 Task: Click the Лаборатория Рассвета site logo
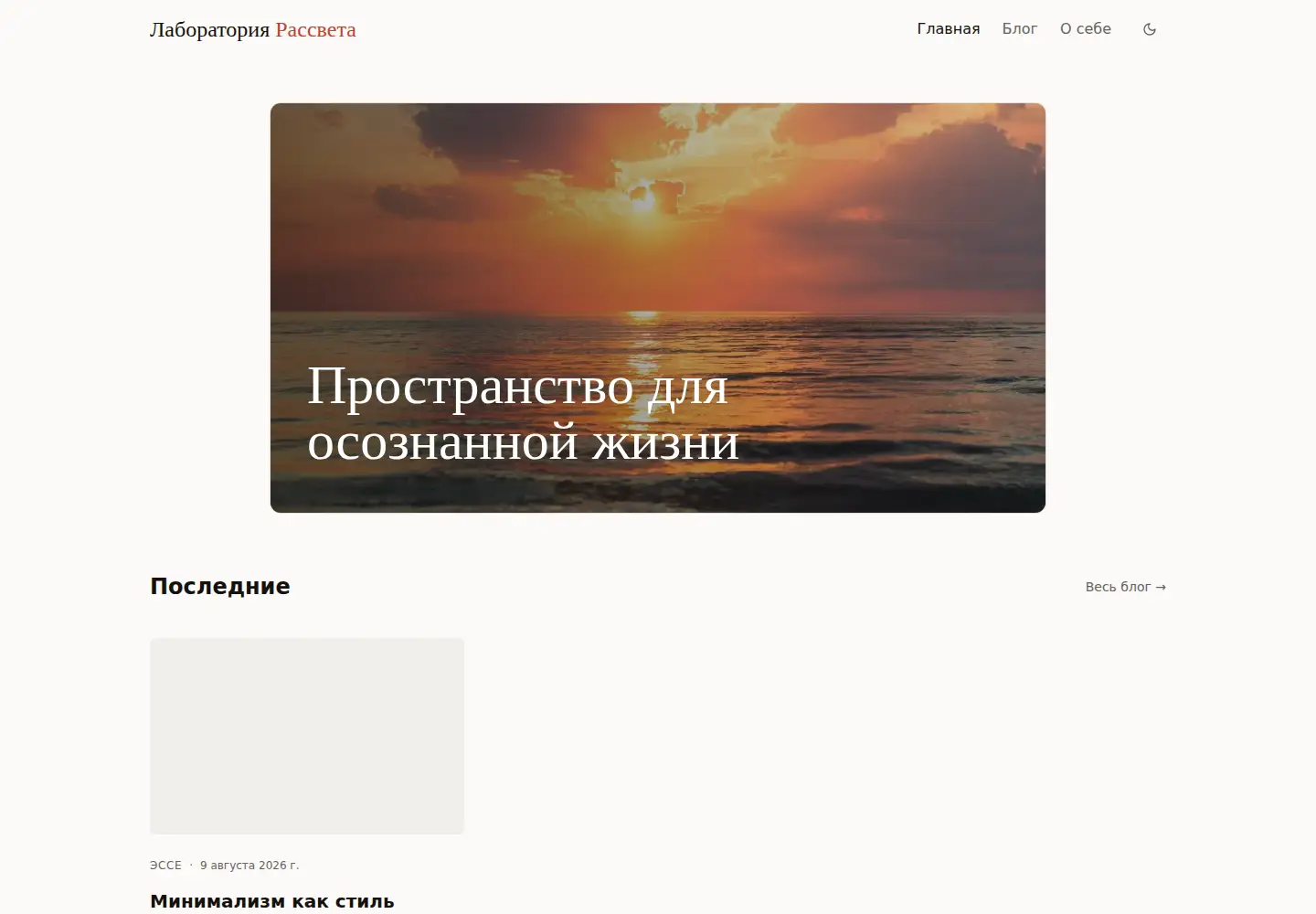253,29
